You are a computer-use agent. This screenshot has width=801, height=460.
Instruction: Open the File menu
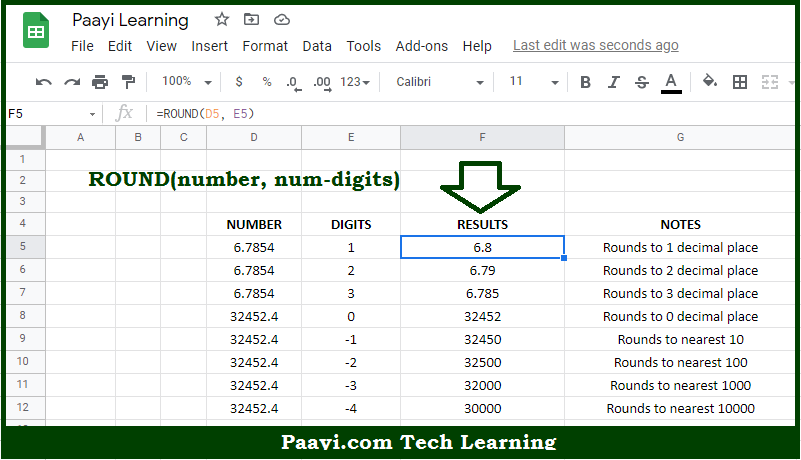(x=82, y=46)
